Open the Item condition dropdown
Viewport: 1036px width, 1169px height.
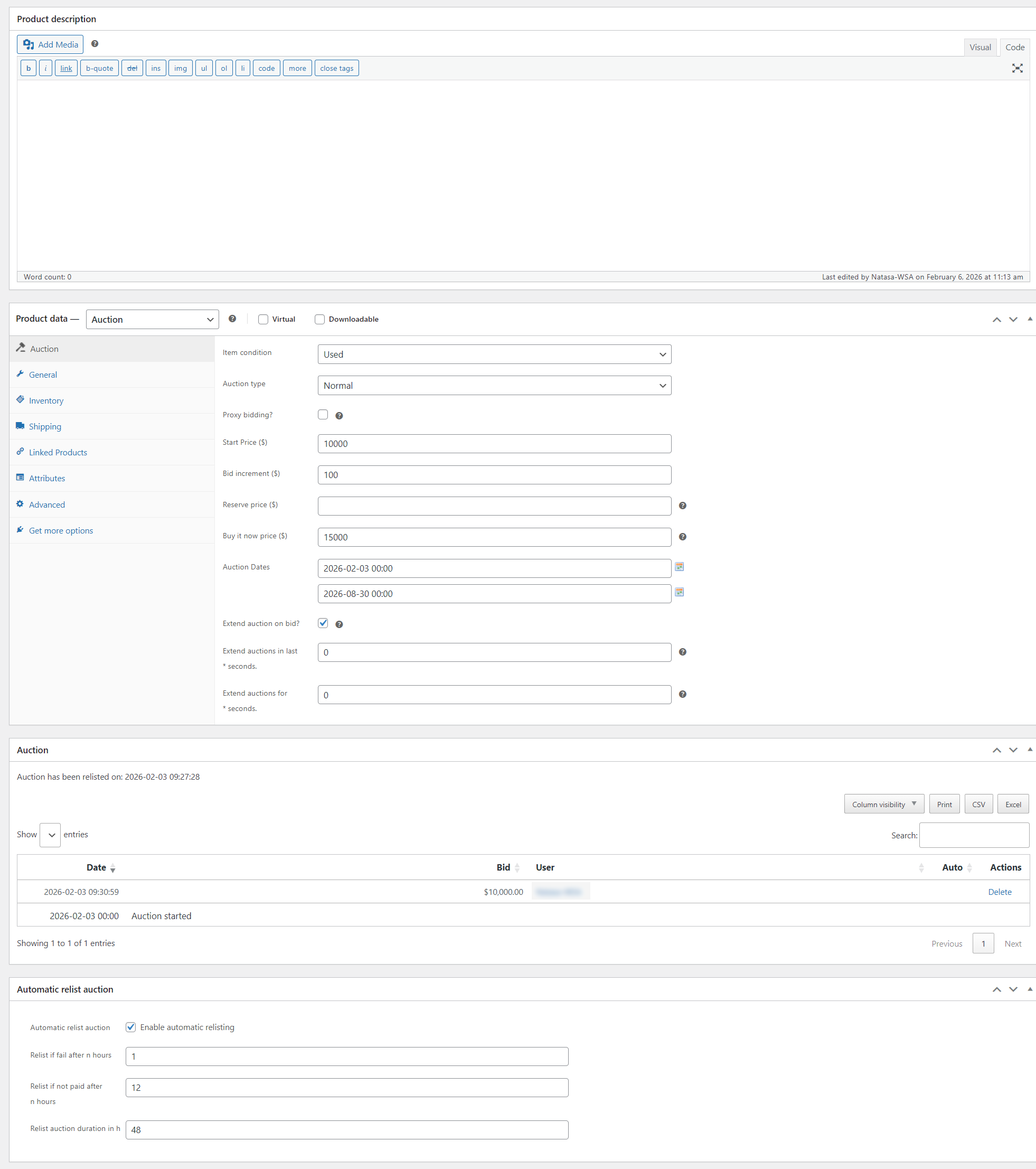coord(494,354)
